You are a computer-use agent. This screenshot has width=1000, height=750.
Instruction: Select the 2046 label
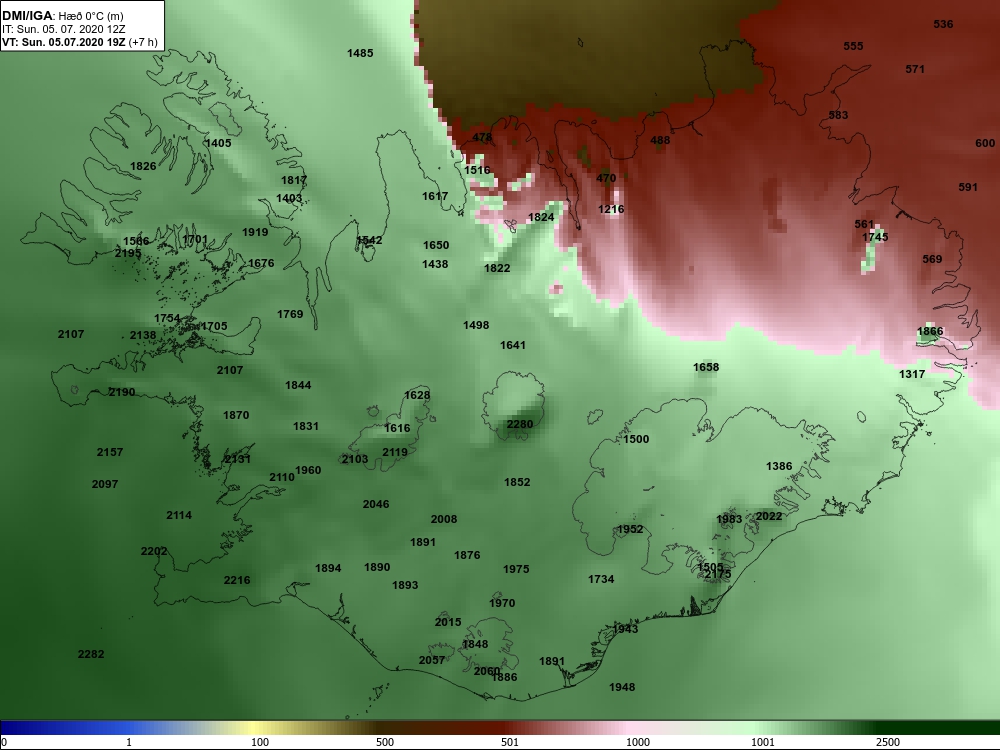[376, 504]
